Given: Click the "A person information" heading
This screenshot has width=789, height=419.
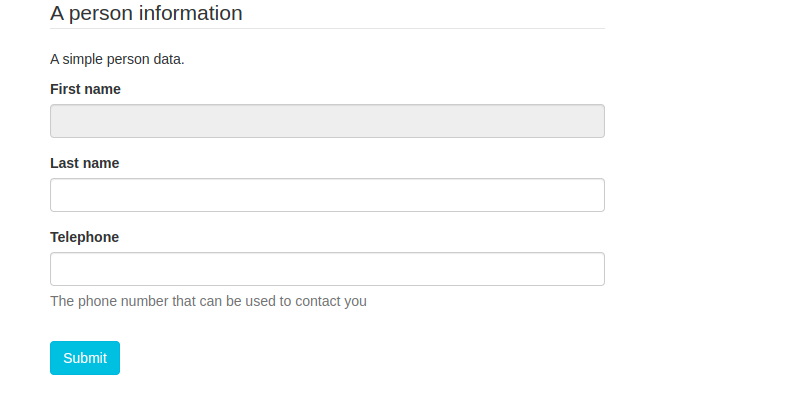Looking at the screenshot, I should pyautogui.click(x=146, y=13).
